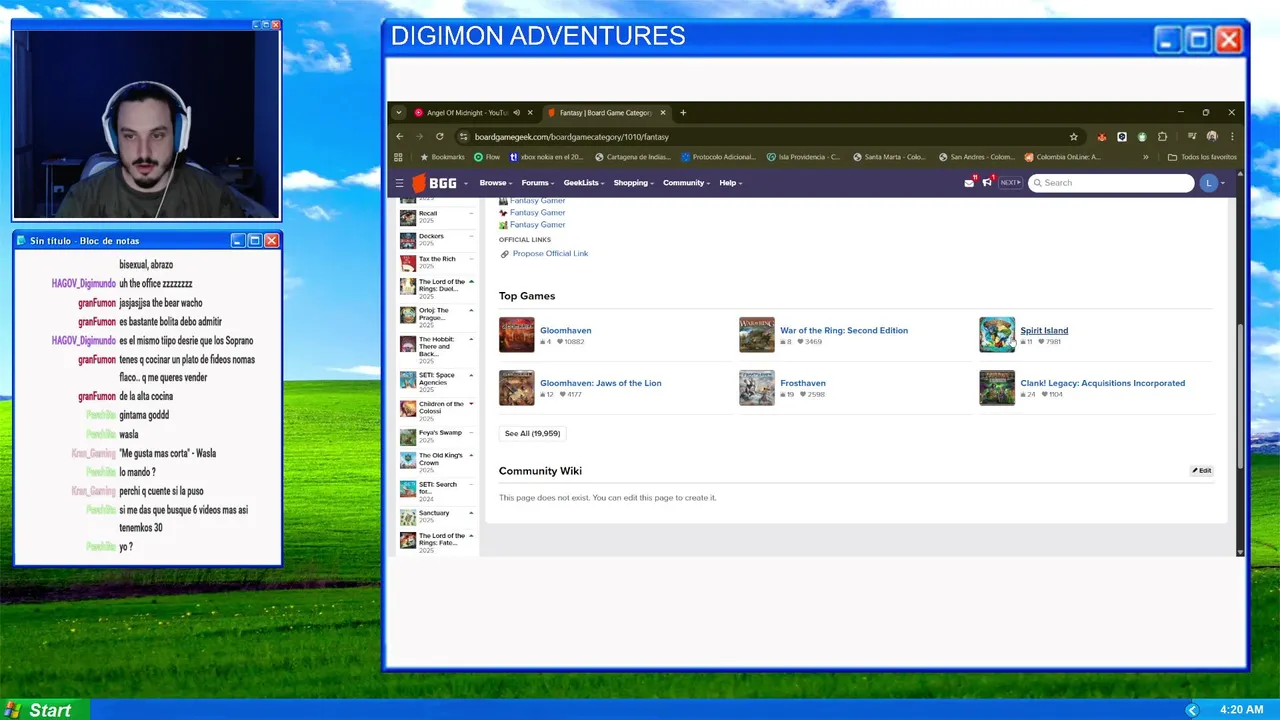Open the Cartagena de Indias bookmark
Viewport: 1280px width, 720px height.
[632, 157]
